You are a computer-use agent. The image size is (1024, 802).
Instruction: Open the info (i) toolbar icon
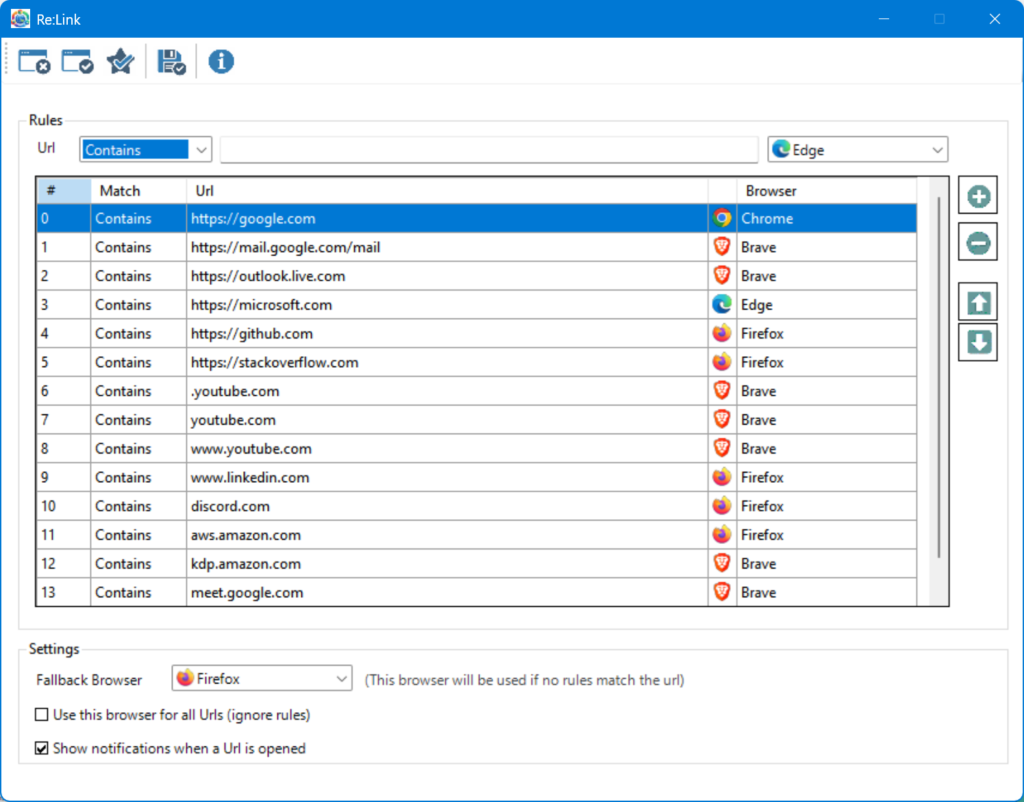(221, 62)
